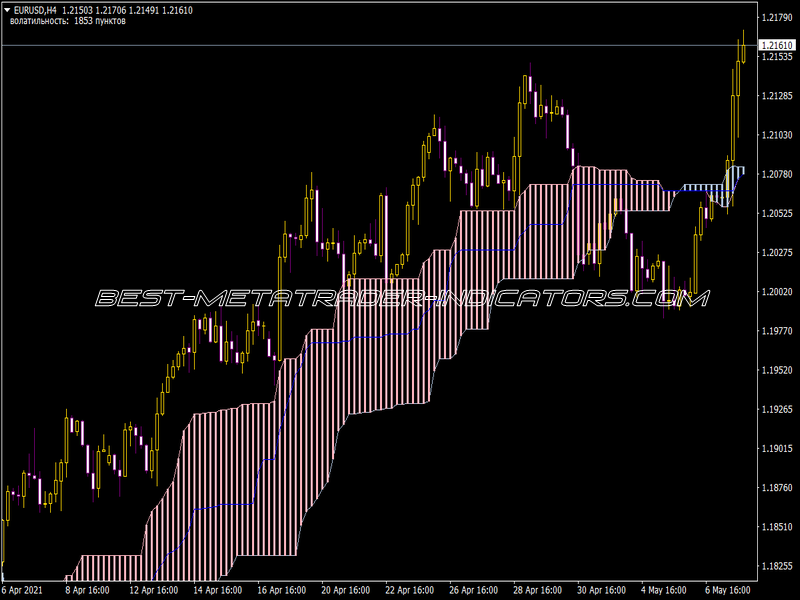Click the 16 Apr 16:00 time label
Image resolution: width=800 pixels, height=600 pixels.
[x=282, y=590]
